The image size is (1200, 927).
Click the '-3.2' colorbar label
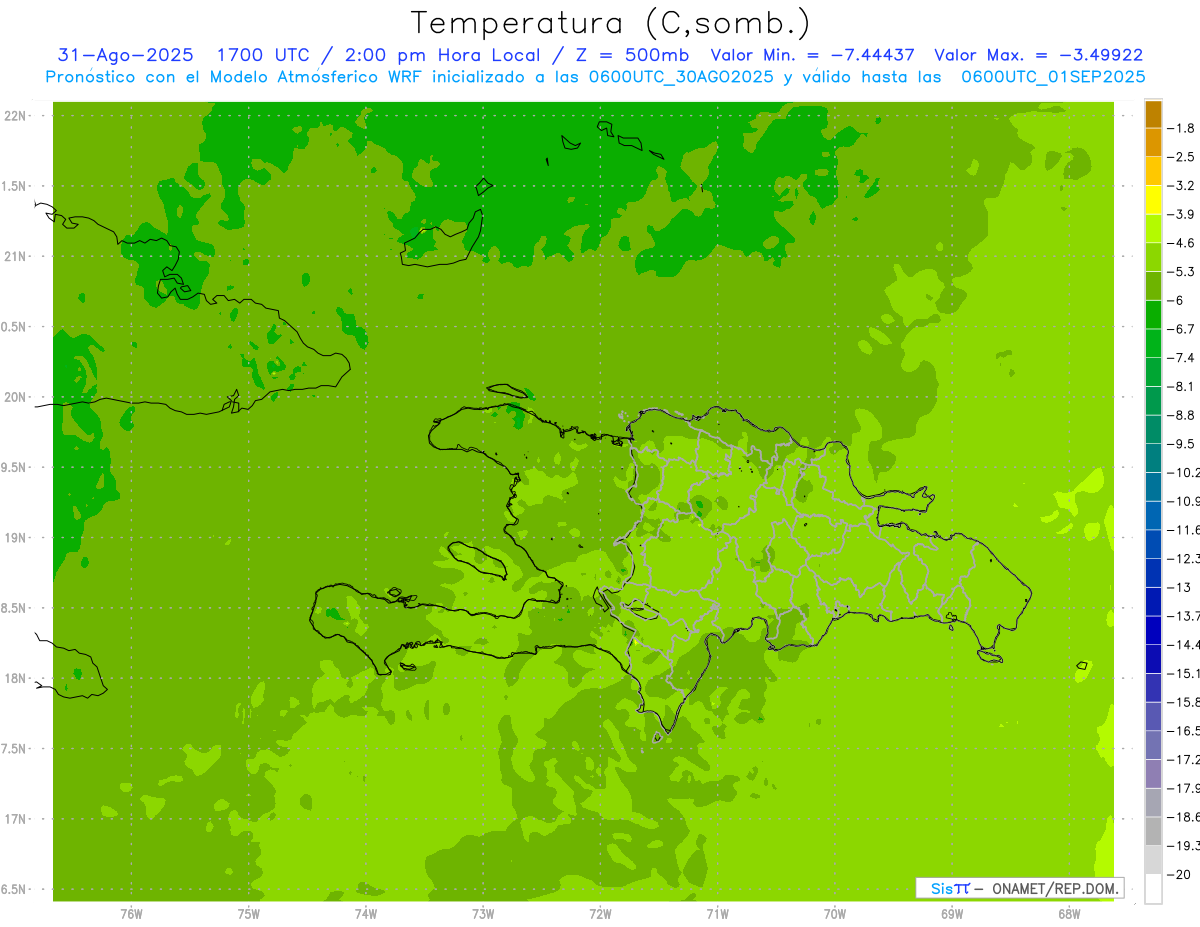click(x=1181, y=186)
